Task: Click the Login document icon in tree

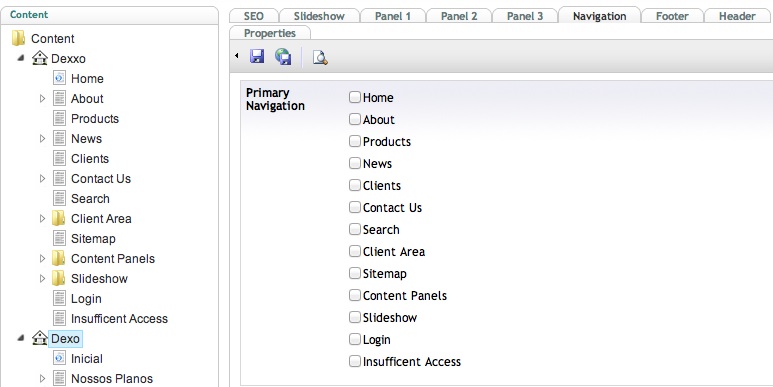Action: [60, 298]
